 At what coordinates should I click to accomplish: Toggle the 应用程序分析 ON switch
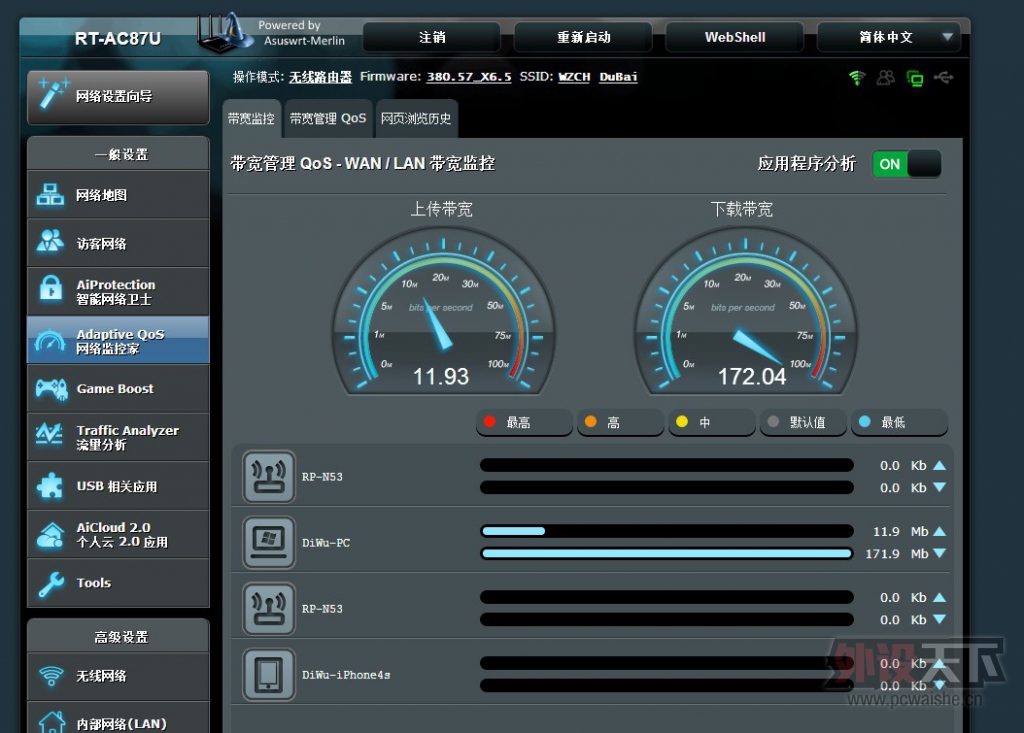pyautogui.click(x=906, y=164)
